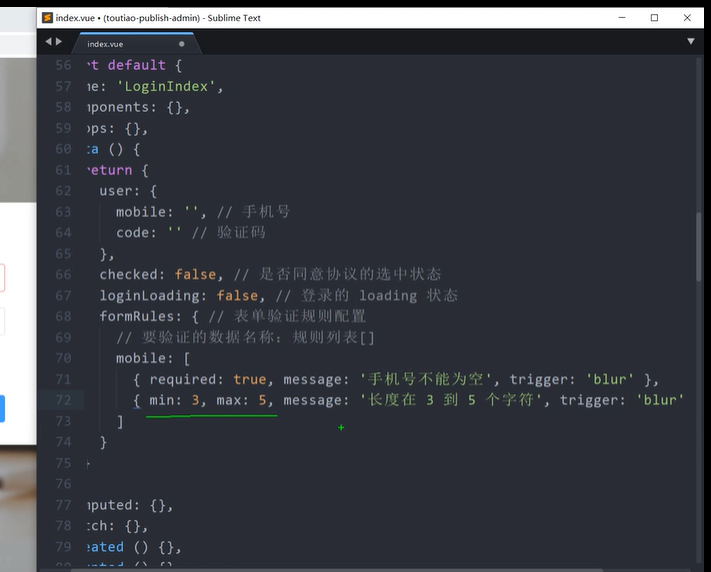Click the closing brace on line 74
Screen dimensions: 711x572
click(103, 442)
